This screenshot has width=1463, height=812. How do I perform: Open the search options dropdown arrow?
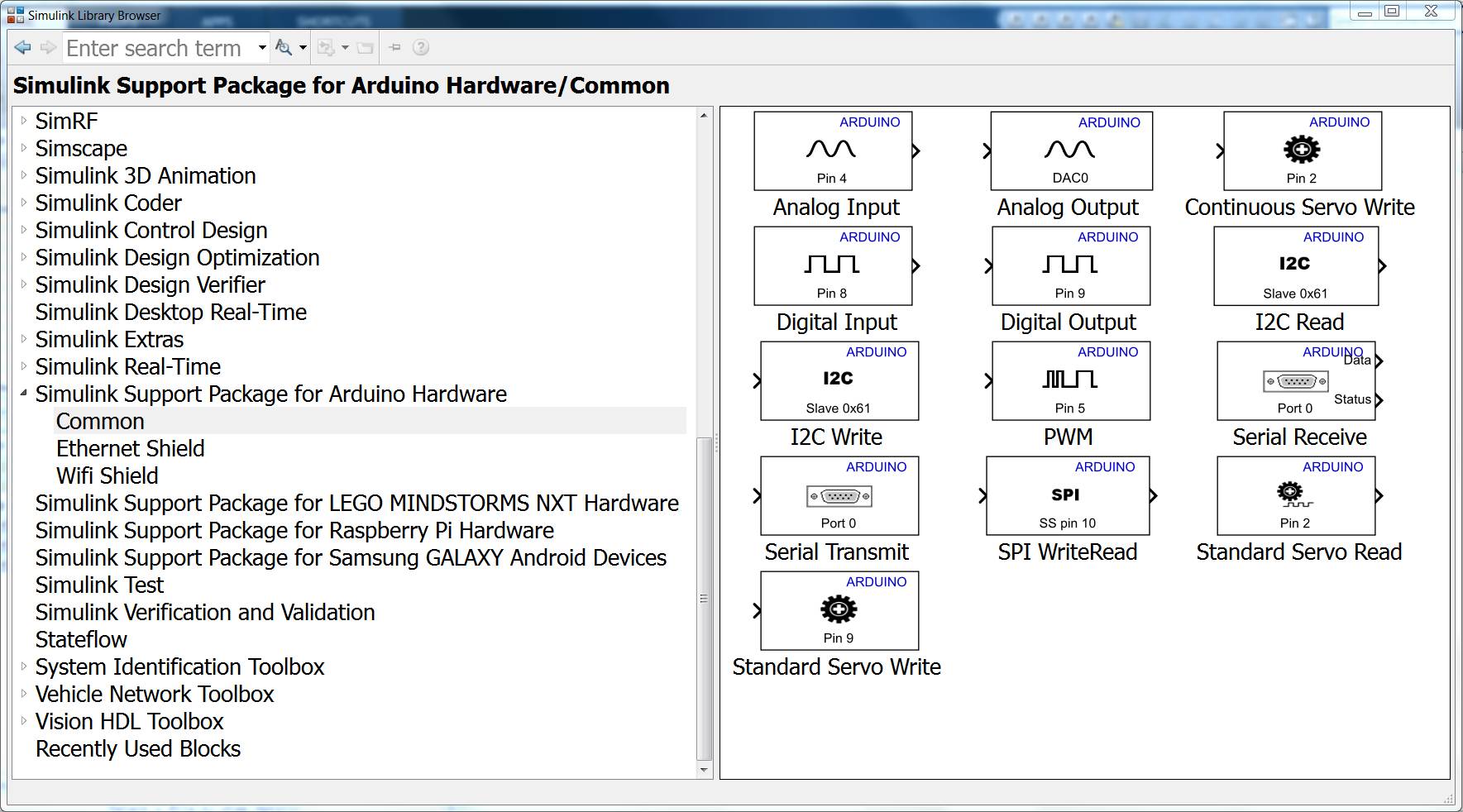tap(303, 48)
